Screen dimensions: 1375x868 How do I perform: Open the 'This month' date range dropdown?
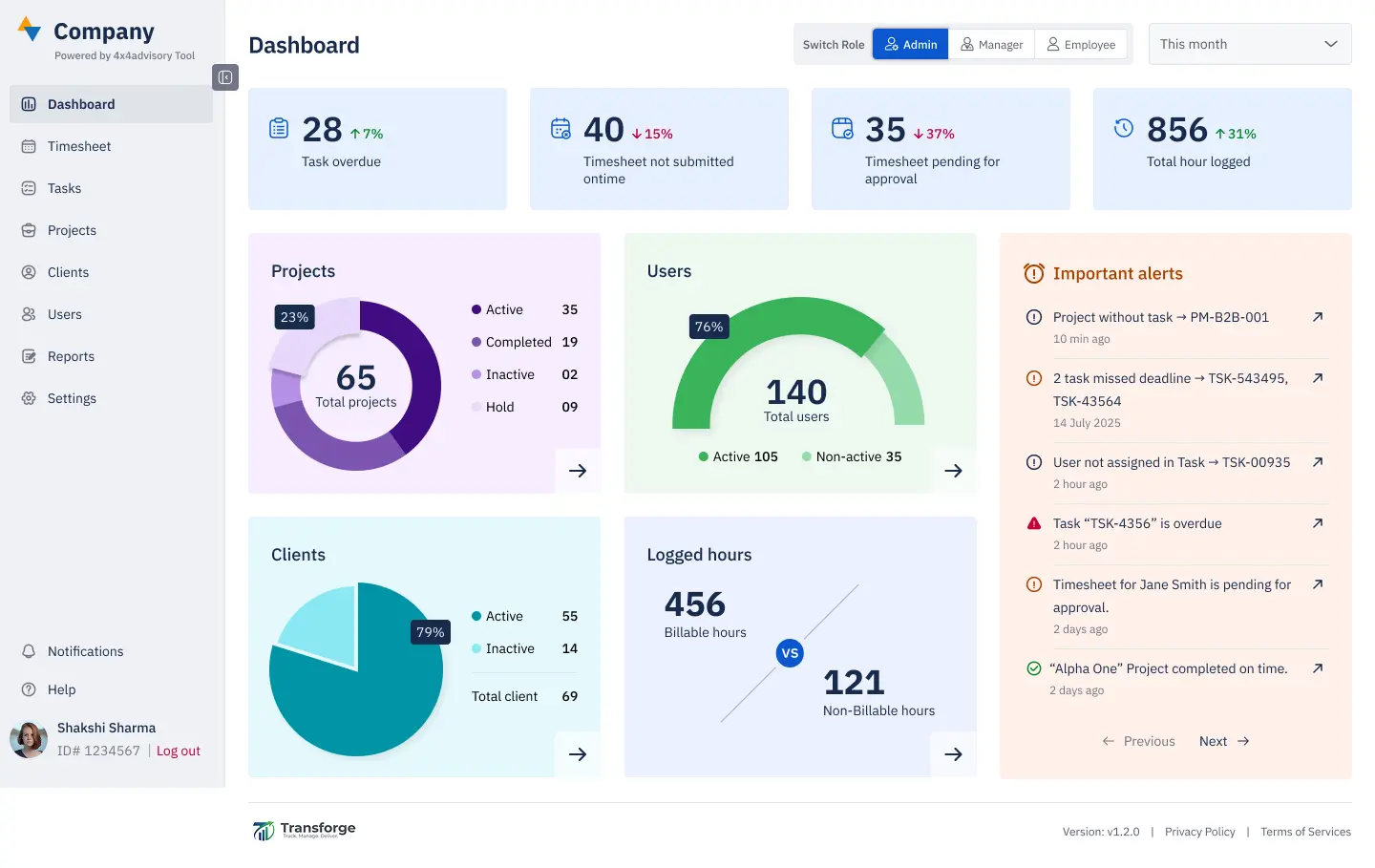(1249, 43)
